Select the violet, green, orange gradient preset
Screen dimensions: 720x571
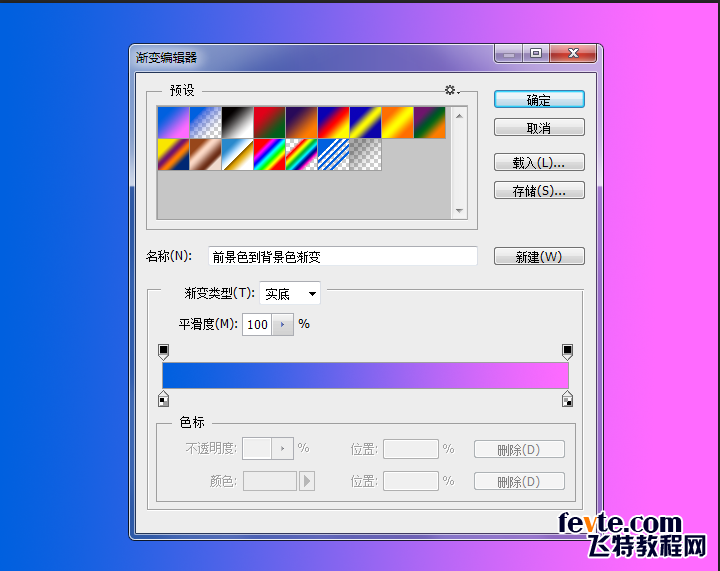(x=429, y=123)
